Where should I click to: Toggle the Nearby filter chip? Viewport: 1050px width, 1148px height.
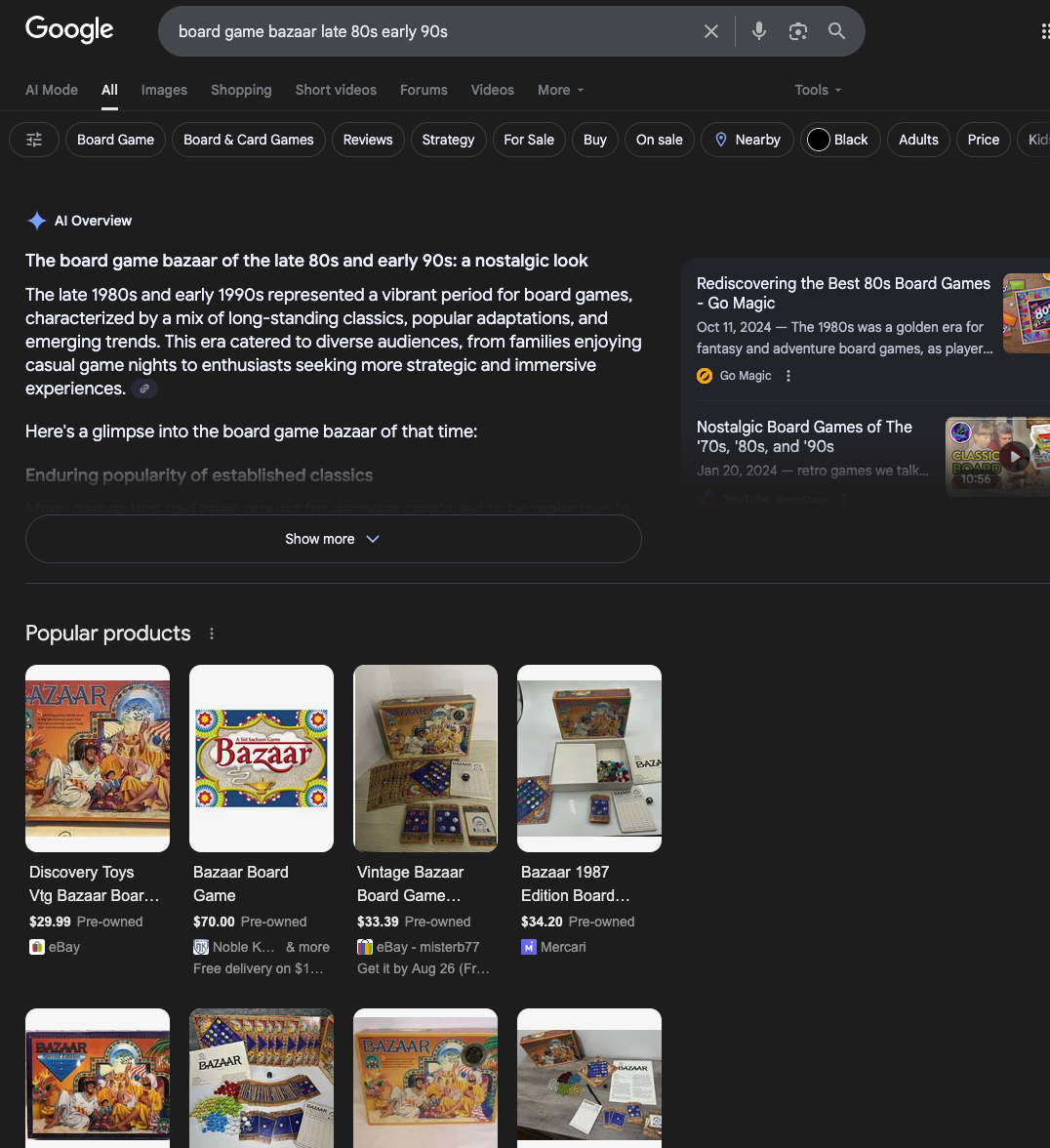pyautogui.click(x=747, y=140)
